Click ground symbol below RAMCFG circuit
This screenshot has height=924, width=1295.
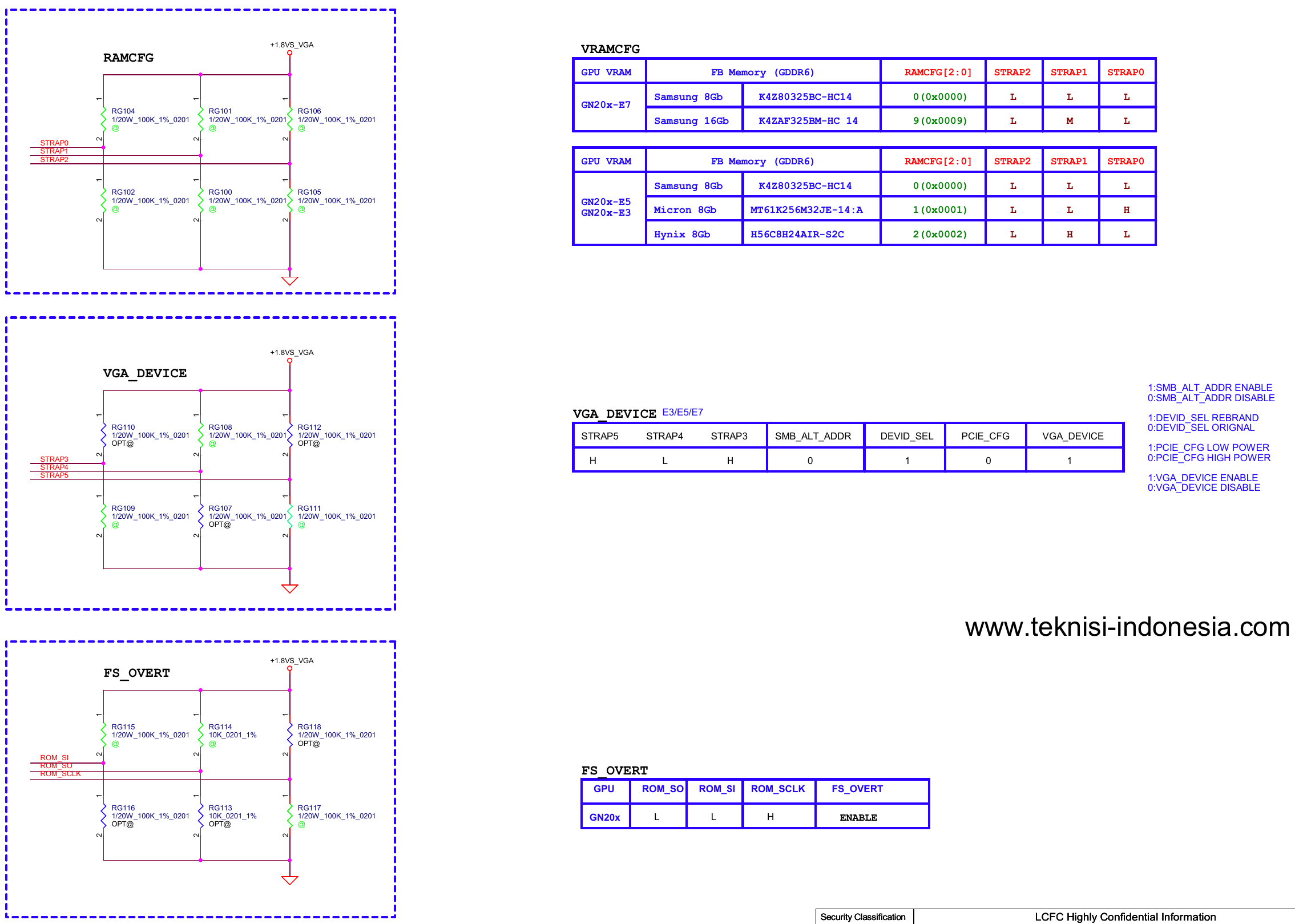point(290,281)
